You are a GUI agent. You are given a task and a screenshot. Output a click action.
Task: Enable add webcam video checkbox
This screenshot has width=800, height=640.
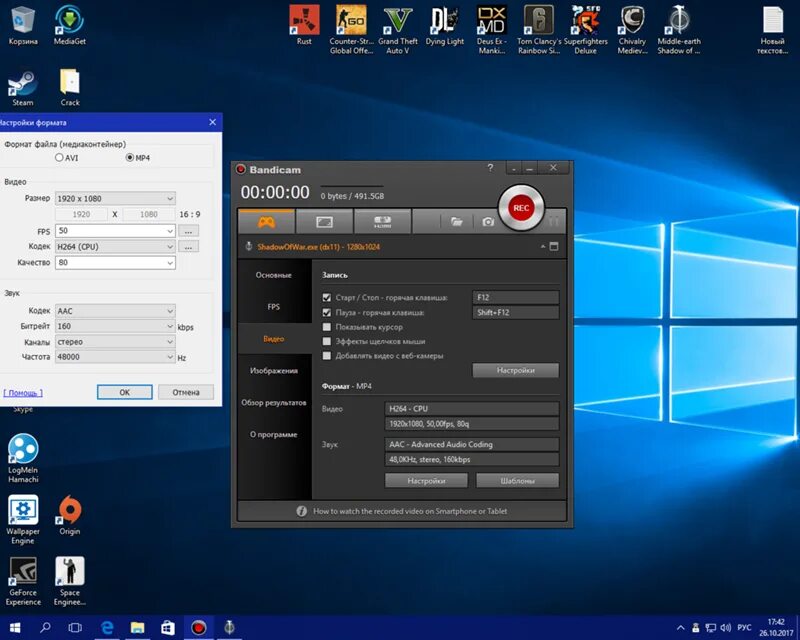pos(327,356)
